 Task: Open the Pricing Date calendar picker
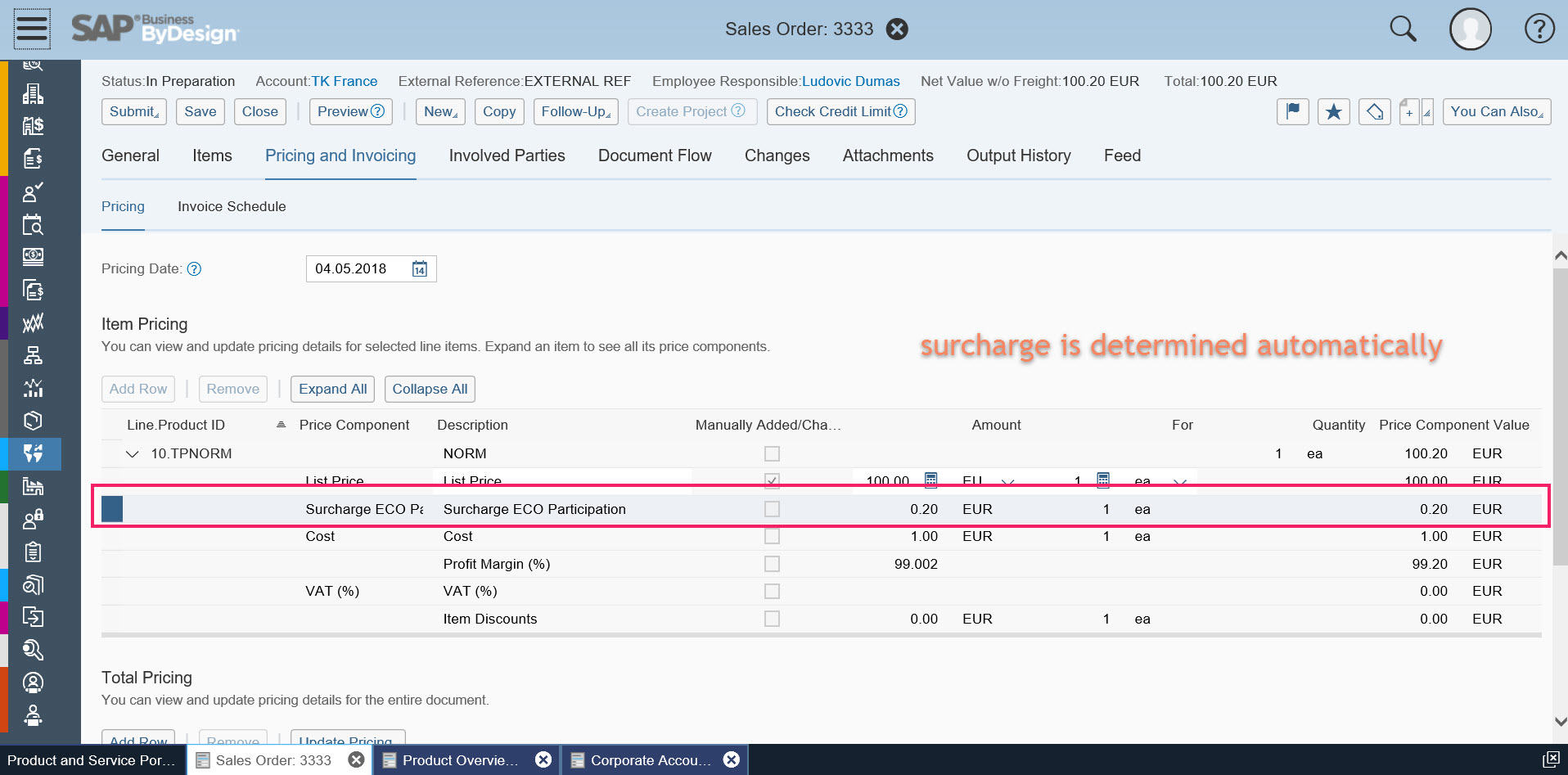coord(420,269)
